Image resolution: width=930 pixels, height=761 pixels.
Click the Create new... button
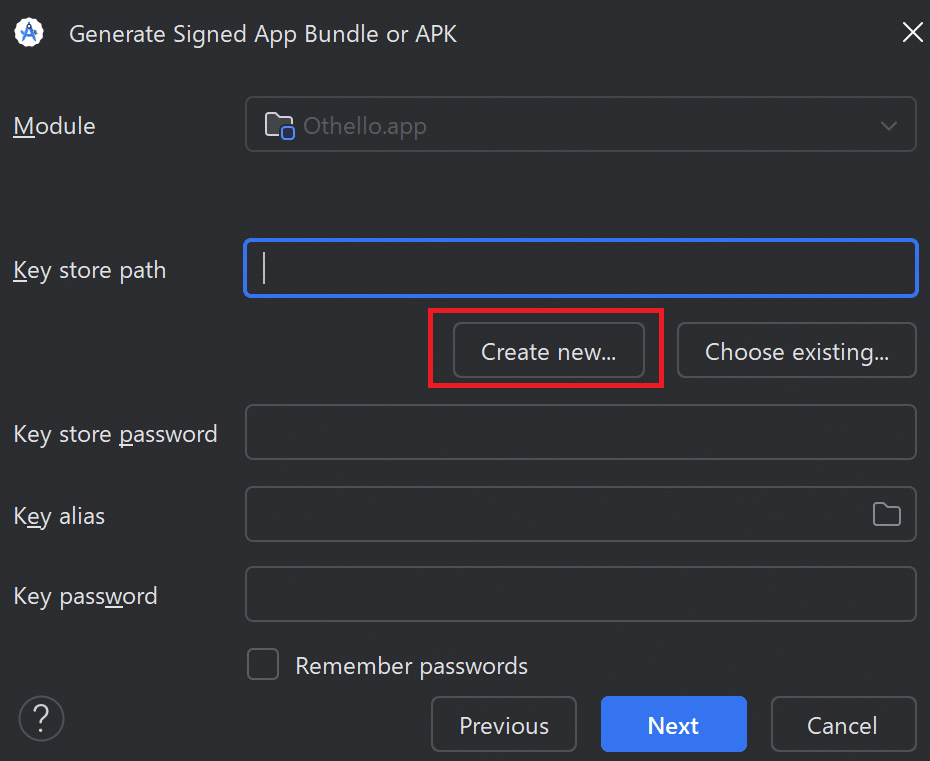click(x=546, y=351)
